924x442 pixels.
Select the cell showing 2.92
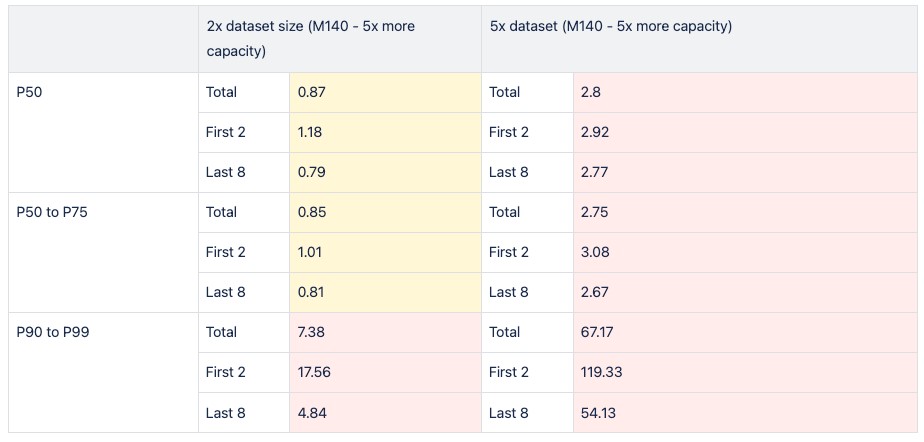tap(744, 132)
